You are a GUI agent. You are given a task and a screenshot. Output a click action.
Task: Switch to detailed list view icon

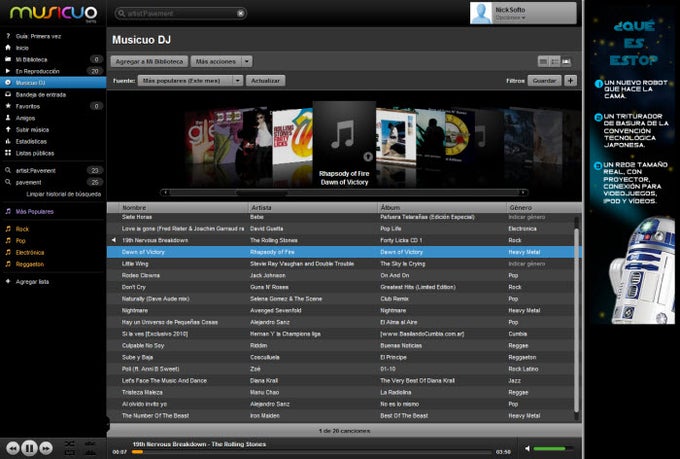tap(555, 62)
